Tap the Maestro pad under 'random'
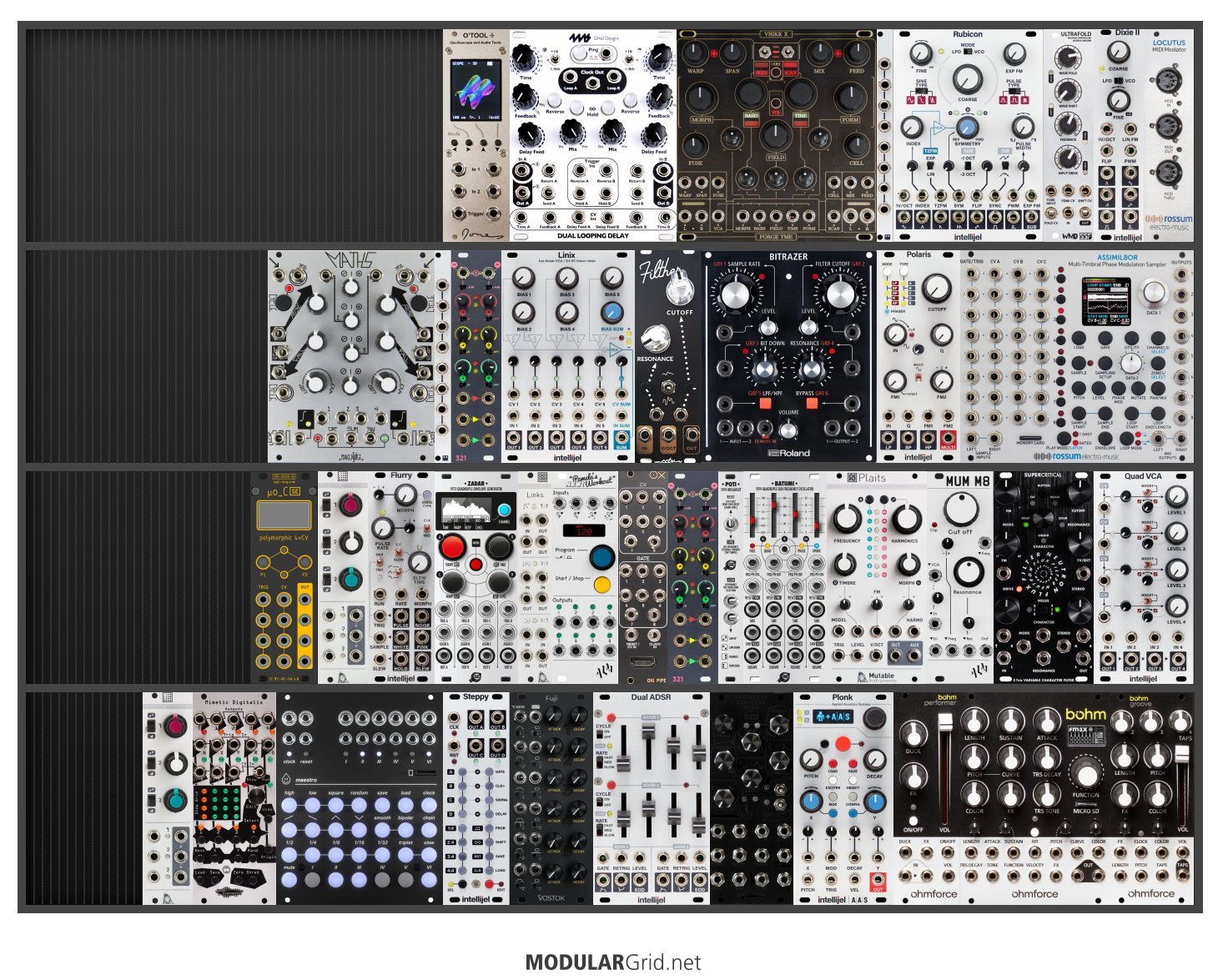The width and height of the screenshot is (1228, 980). coord(359,807)
